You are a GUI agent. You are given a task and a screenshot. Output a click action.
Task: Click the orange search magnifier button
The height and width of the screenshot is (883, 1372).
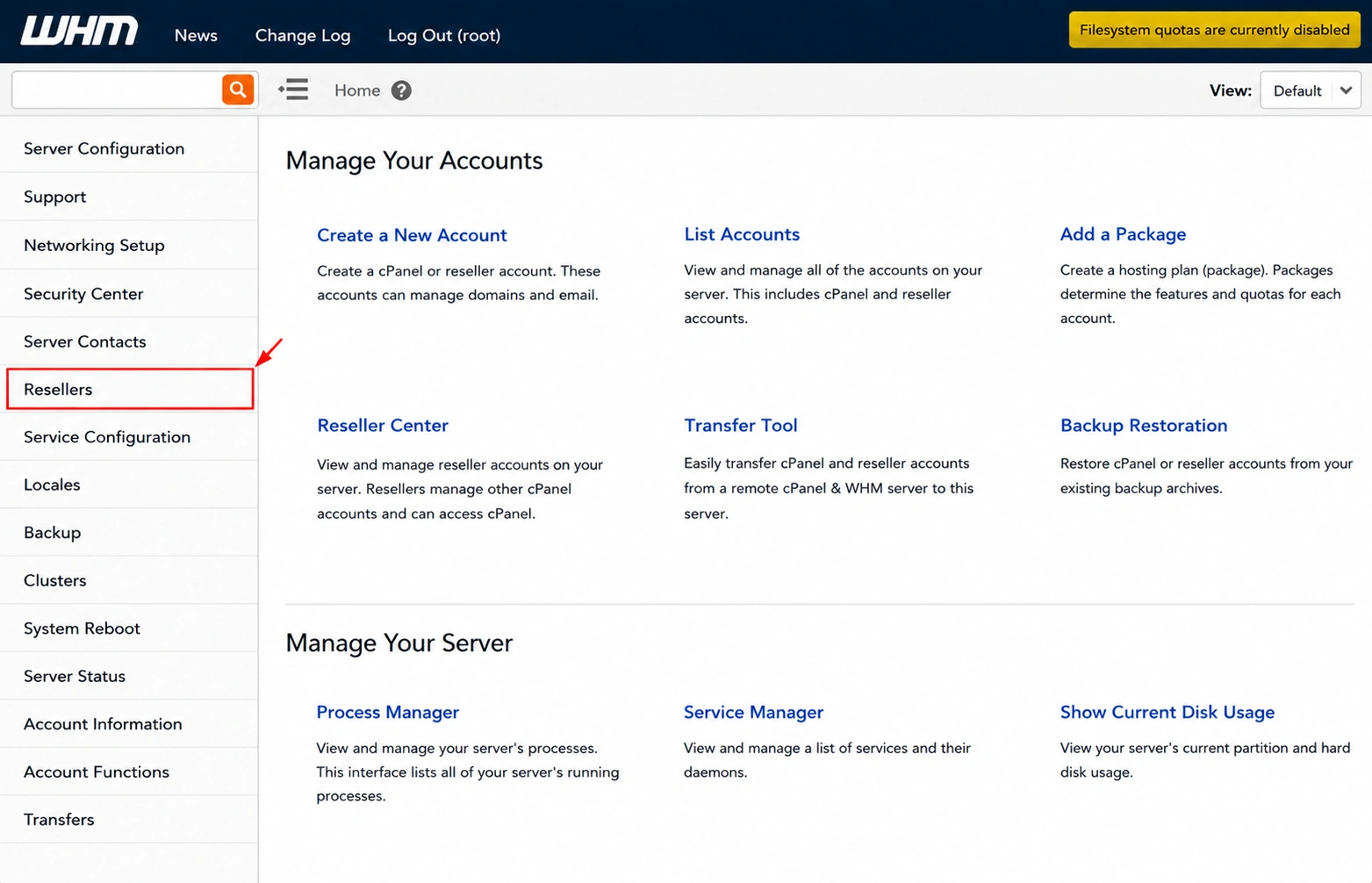coord(238,90)
